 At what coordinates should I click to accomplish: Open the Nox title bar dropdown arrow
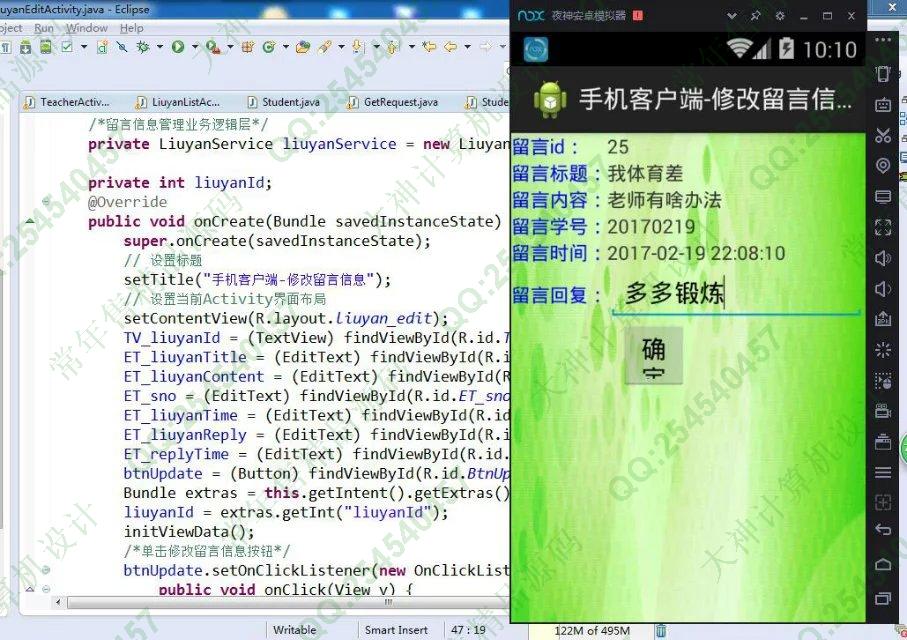click(x=732, y=16)
